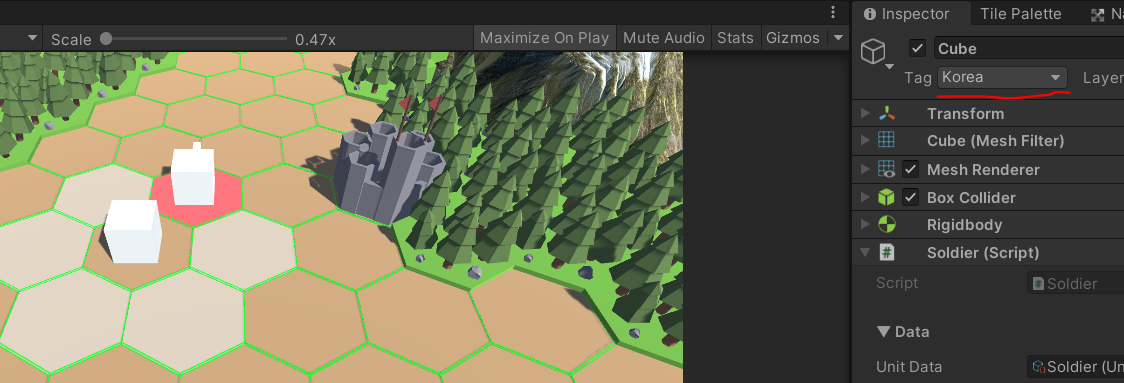
Task: Click the Mesh Renderer component icon
Action: click(x=887, y=169)
